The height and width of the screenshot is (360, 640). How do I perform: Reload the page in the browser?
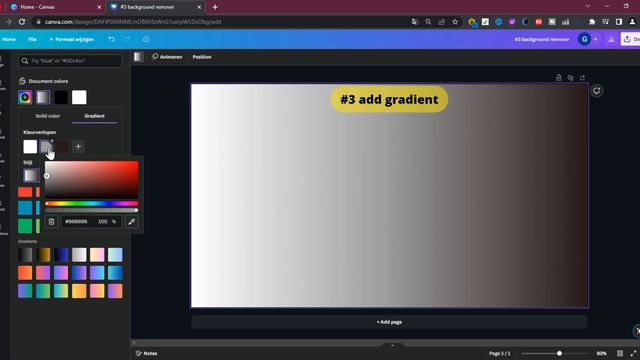click(22, 22)
